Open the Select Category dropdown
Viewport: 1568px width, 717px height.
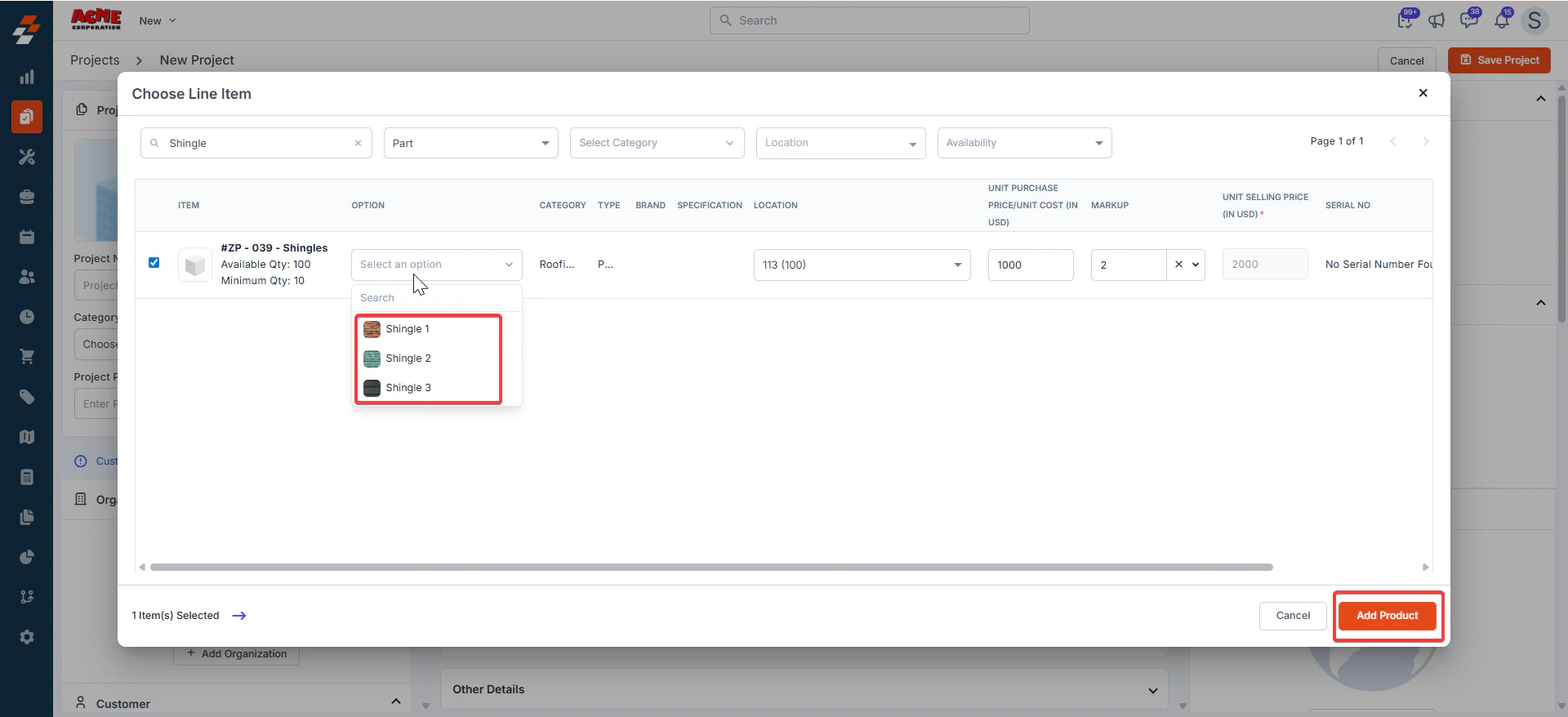(657, 143)
